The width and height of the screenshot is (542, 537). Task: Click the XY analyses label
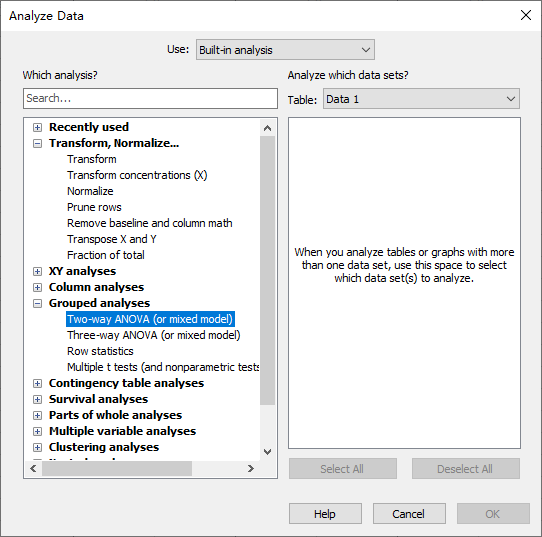pyautogui.click(x=82, y=271)
